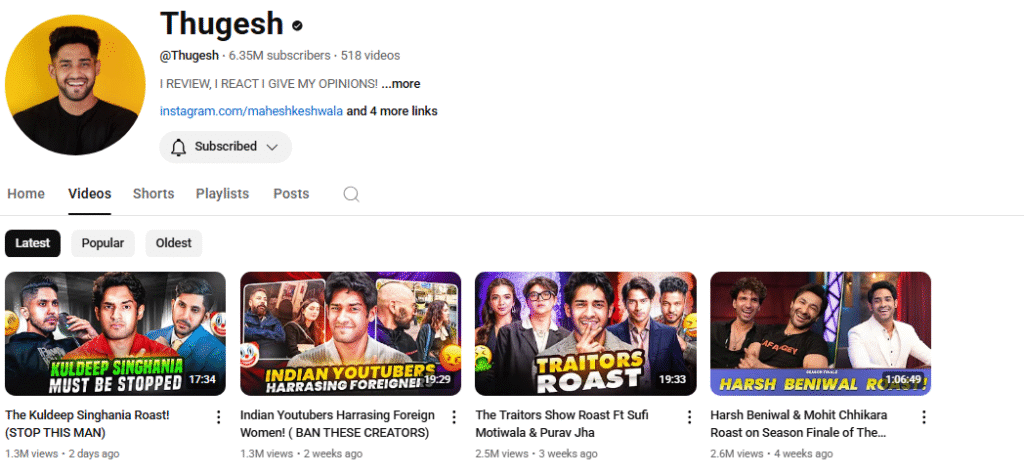Expand channel description with ...more

[x=401, y=84]
